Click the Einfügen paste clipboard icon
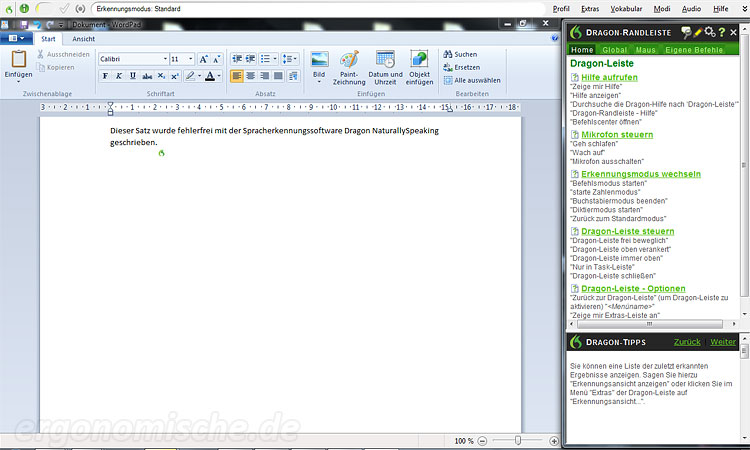750x450 pixels. coord(19,59)
